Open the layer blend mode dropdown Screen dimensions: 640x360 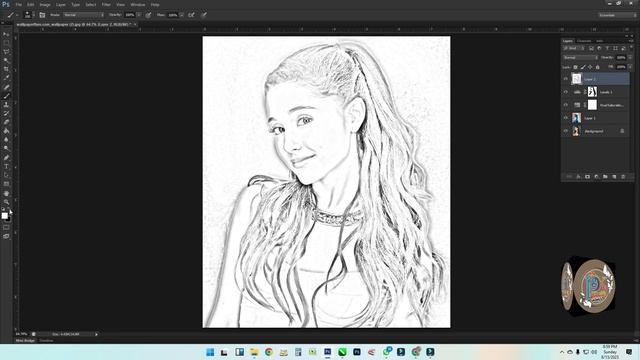tap(580, 58)
